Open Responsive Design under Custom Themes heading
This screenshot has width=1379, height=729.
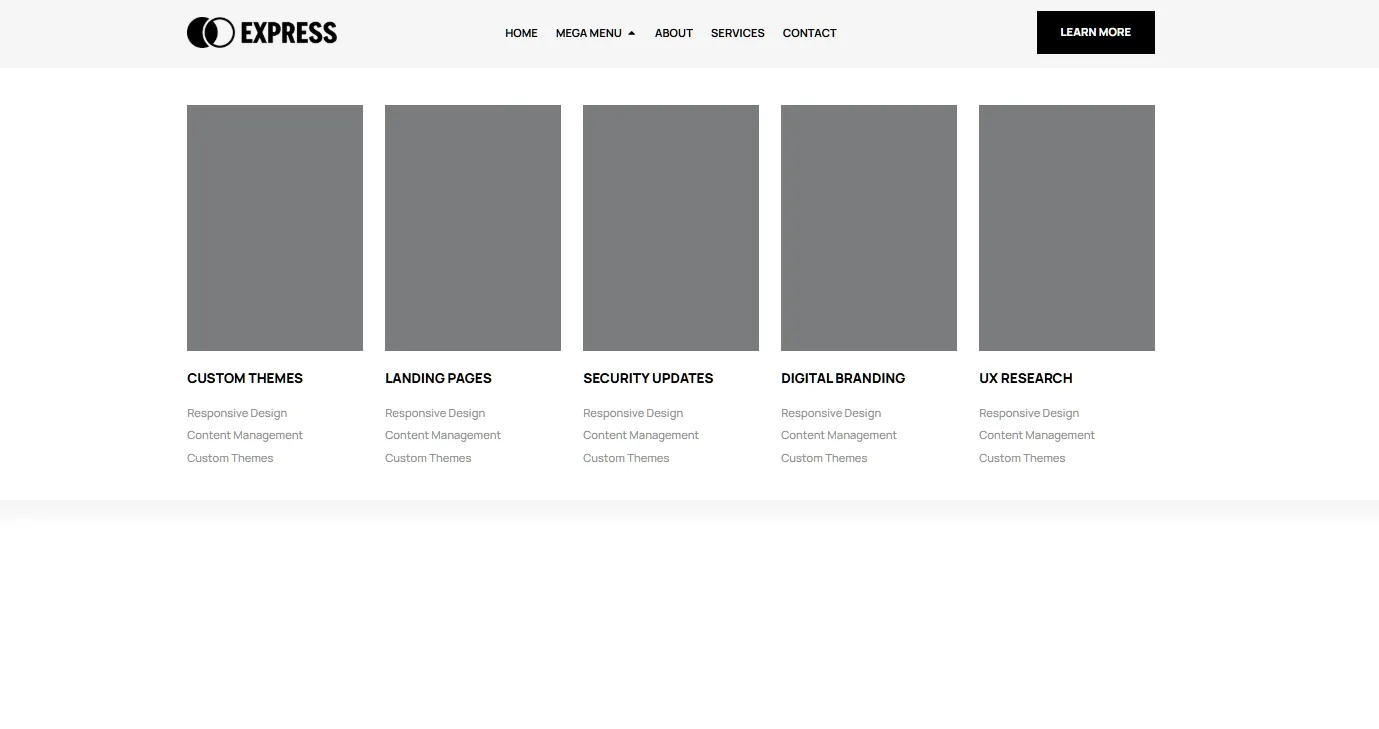tap(237, 413)
